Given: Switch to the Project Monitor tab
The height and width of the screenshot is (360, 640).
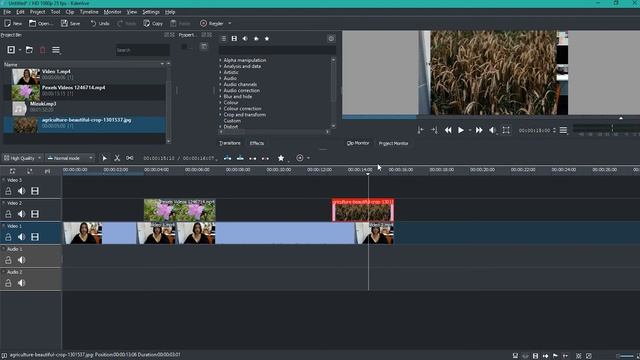Looking at the screenshot, I should 393,143.
